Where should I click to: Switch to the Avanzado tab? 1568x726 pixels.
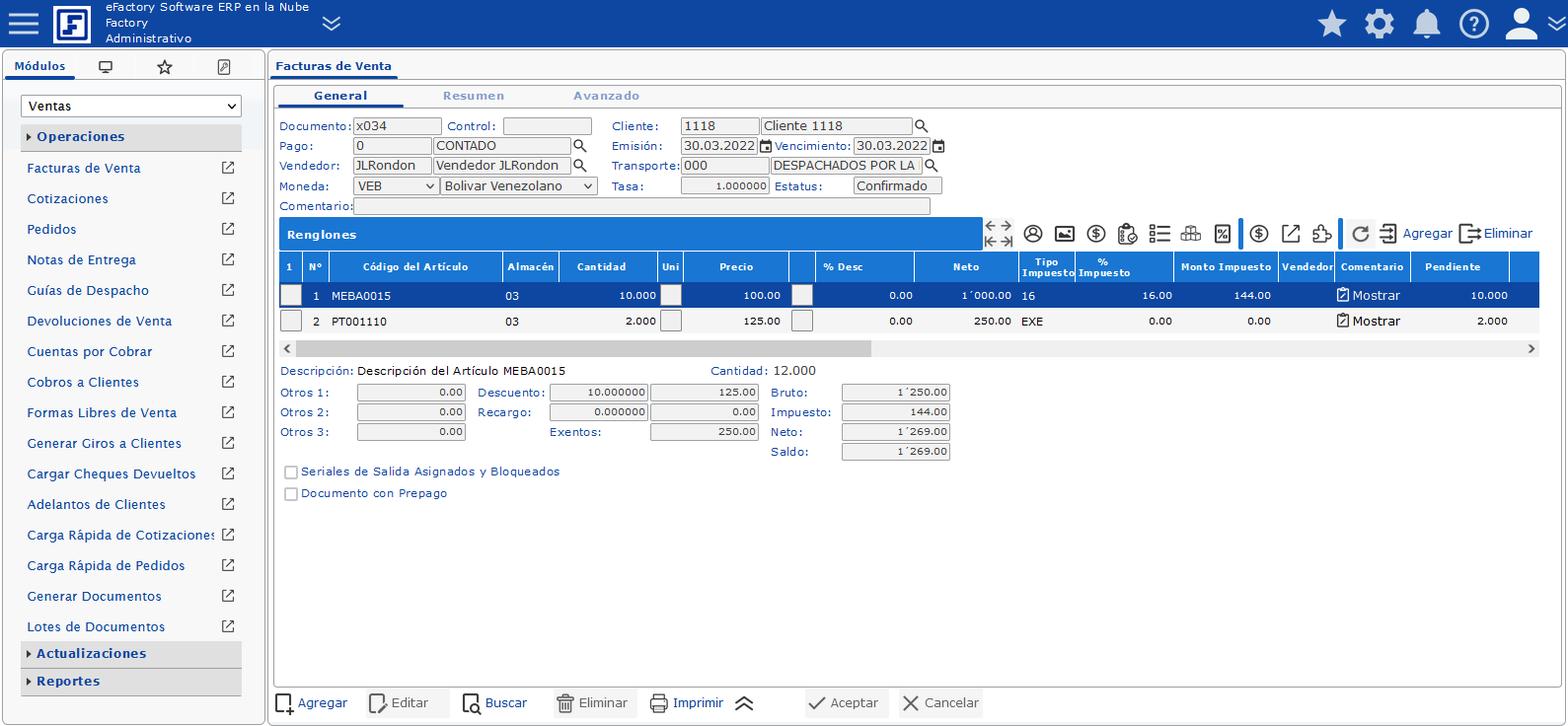tap(607, 96)
